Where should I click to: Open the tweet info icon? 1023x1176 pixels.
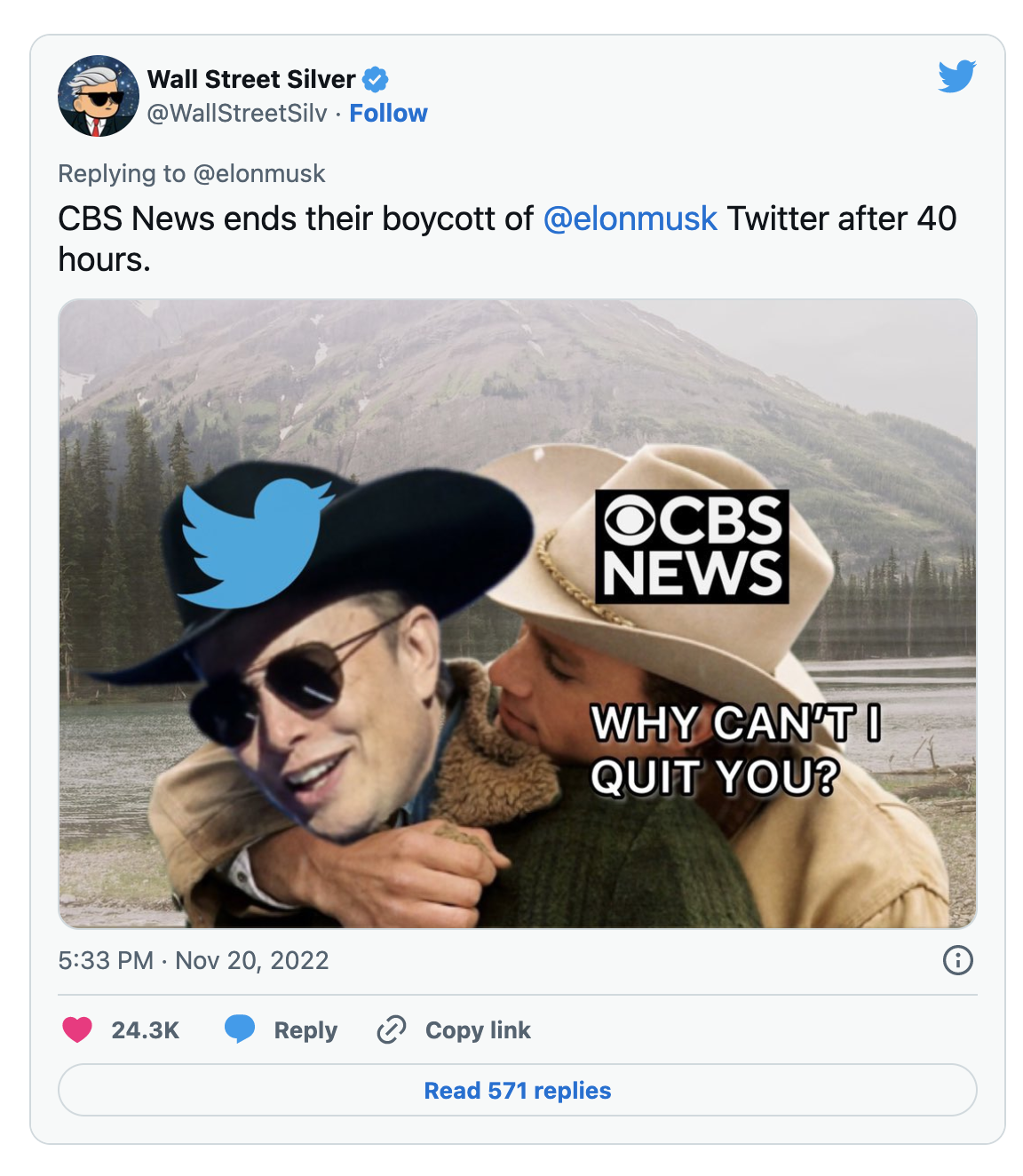(957, 960)
